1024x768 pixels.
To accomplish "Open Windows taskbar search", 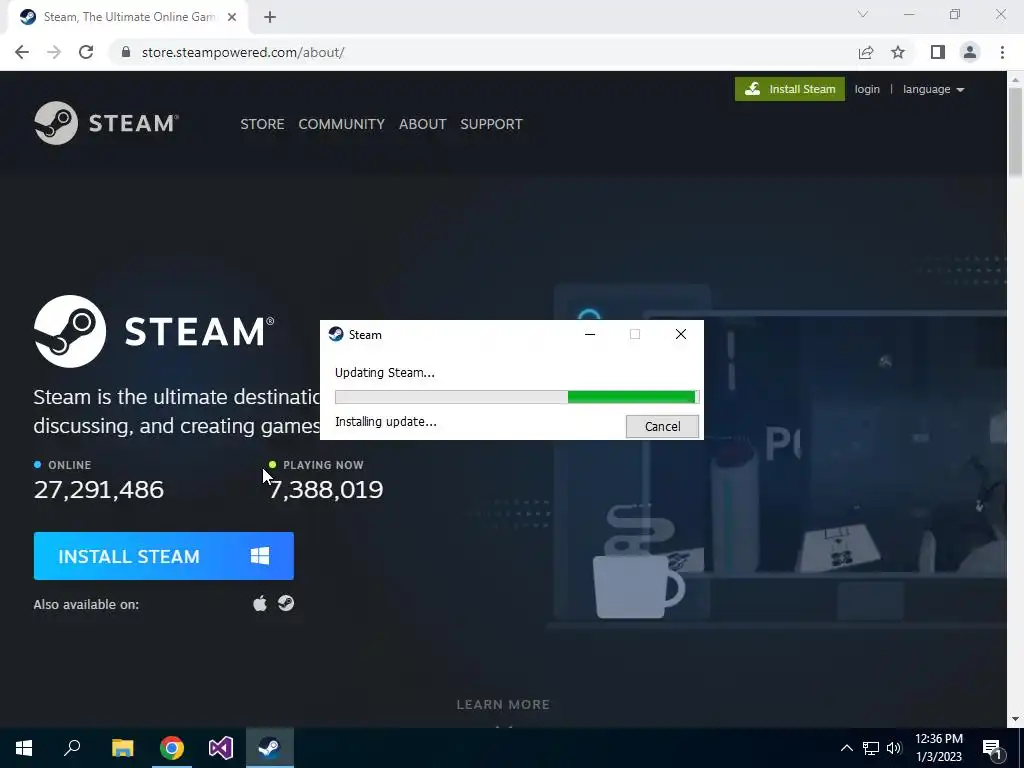I will coord(72,748).
